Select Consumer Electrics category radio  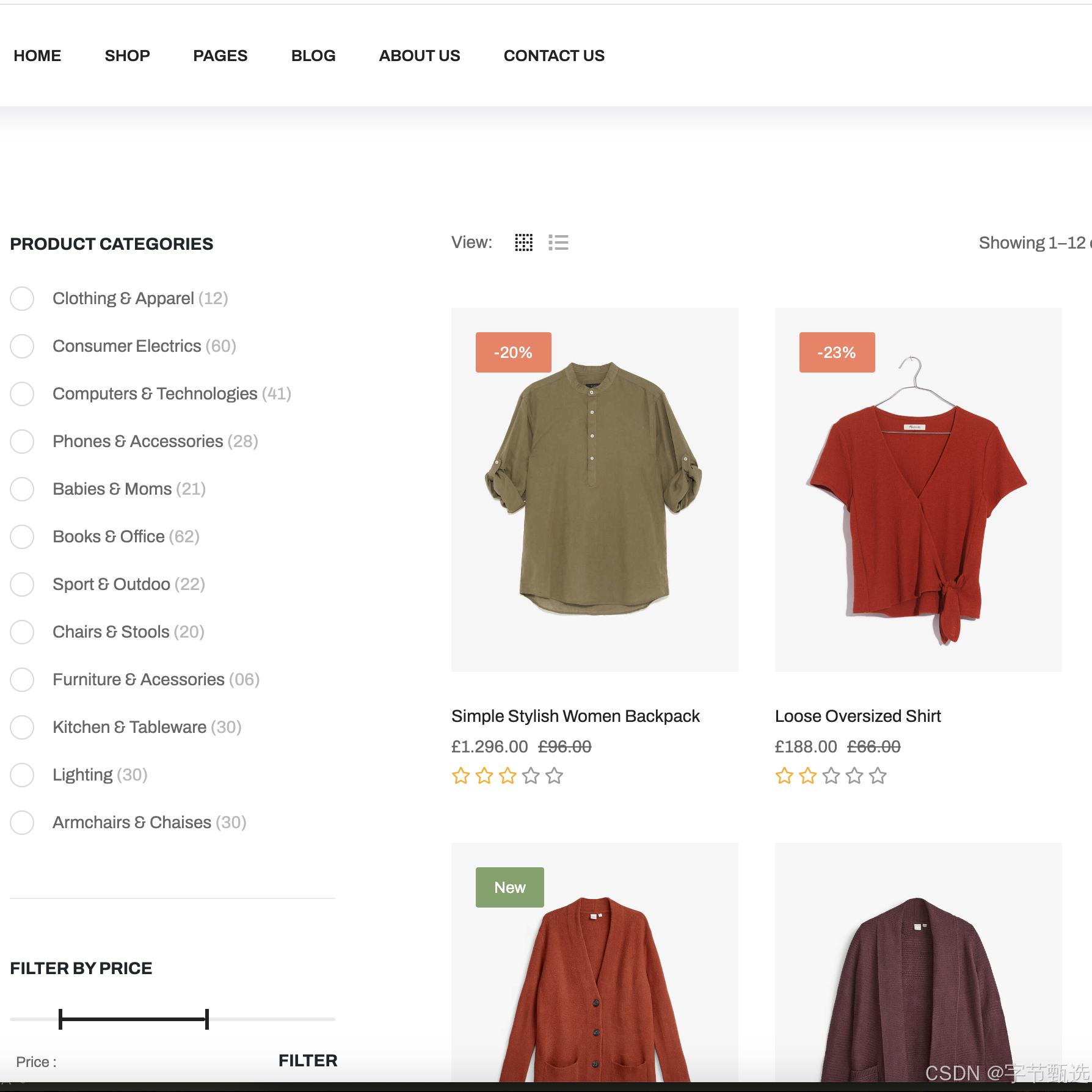pos(22,346)
